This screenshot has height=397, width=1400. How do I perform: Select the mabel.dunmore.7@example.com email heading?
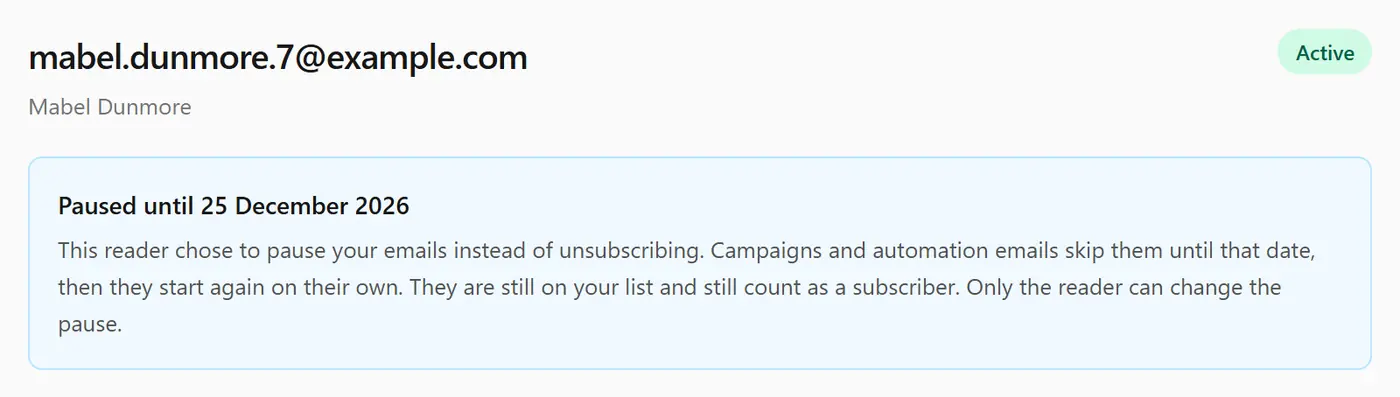coord(278,58)
